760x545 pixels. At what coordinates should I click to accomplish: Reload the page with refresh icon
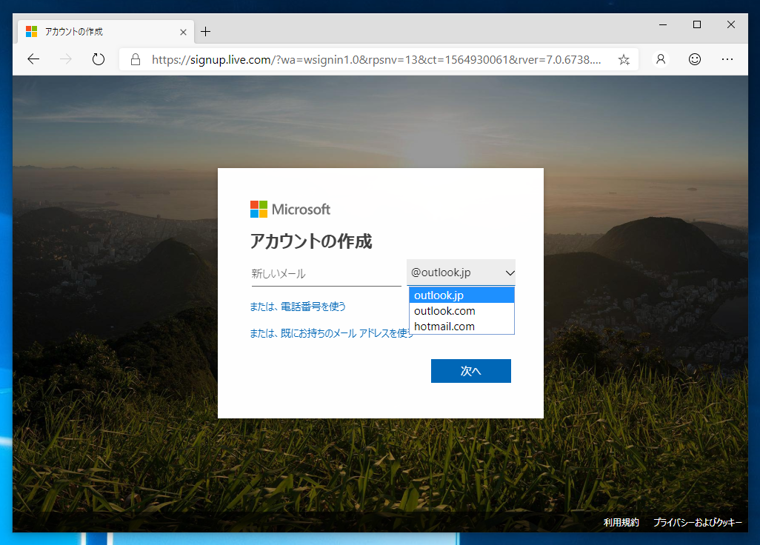point(98,59)
